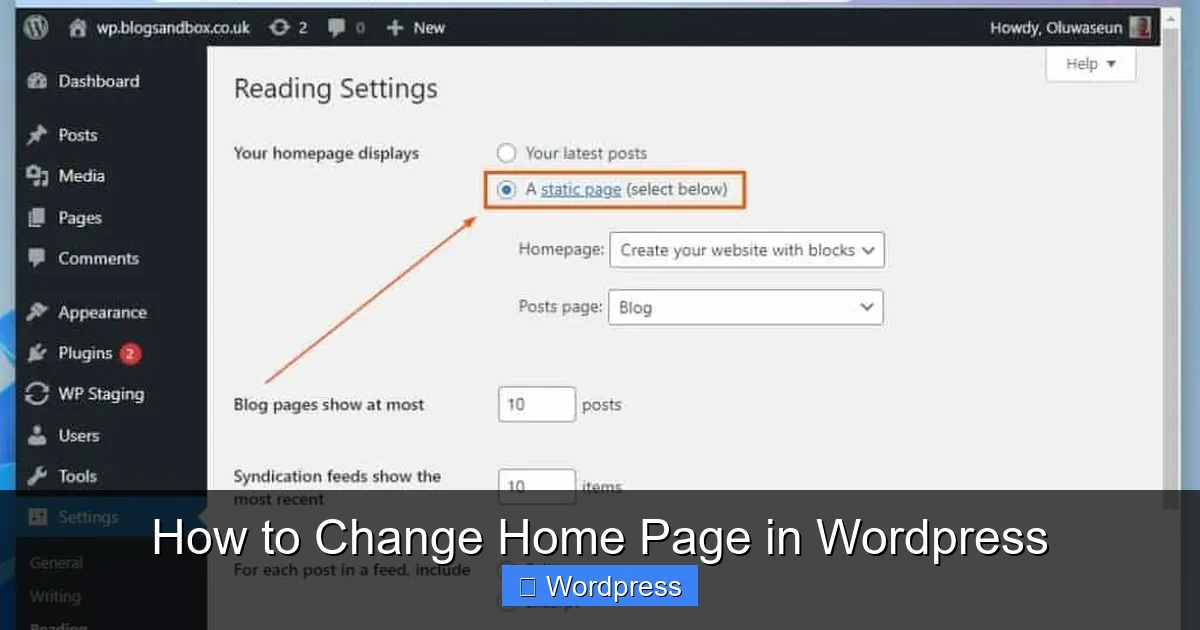1200x630 pixels.
Task: Go to Pages via sidebar icon
Action: [x=35, y=217]
